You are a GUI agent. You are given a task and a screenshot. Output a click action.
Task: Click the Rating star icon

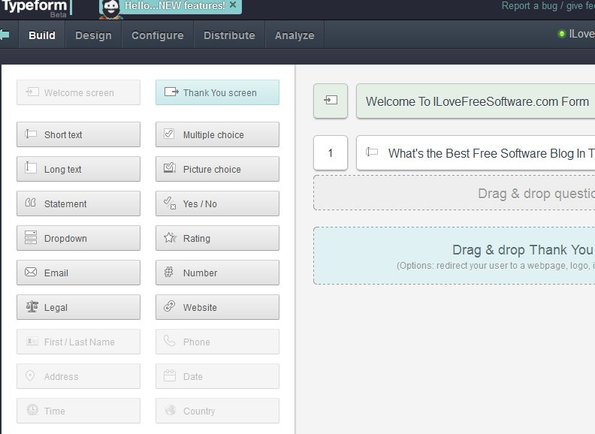point(170,238)
